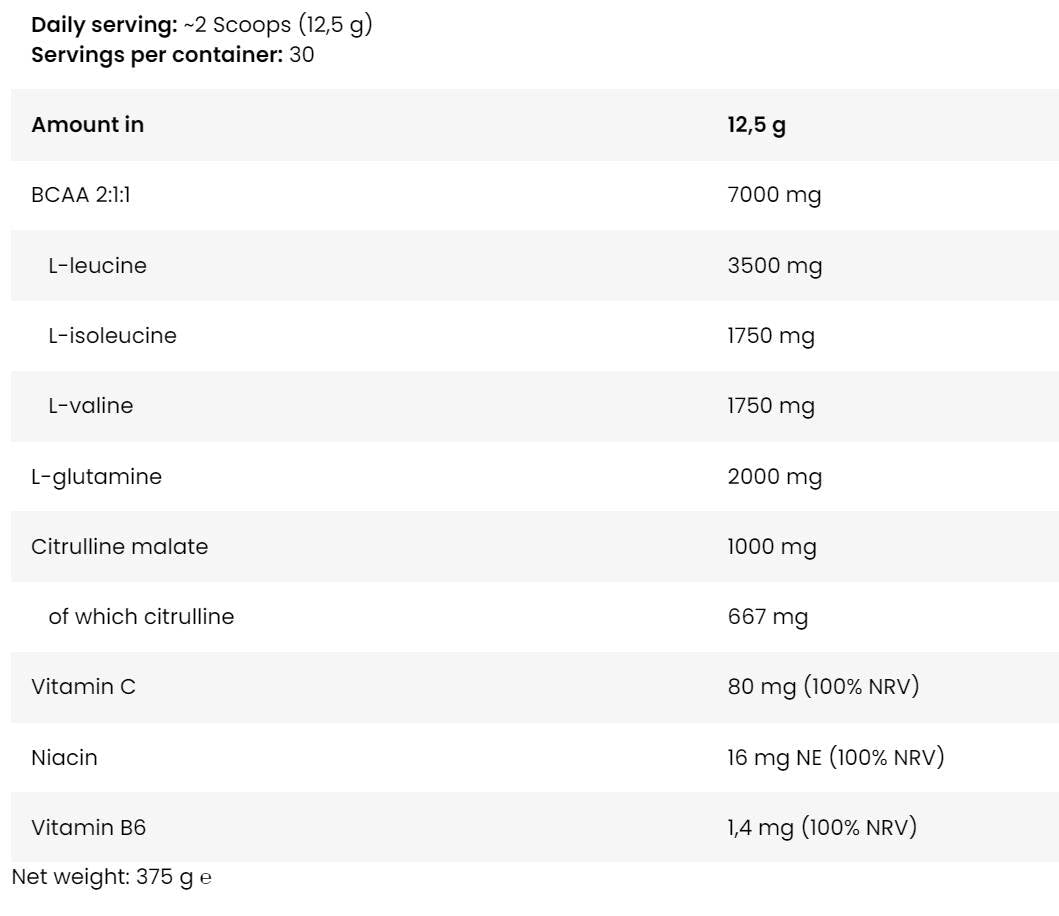This screenshot has width=1059, height=916.
Task: Click the "Servings per container" text
Action: 157,55
